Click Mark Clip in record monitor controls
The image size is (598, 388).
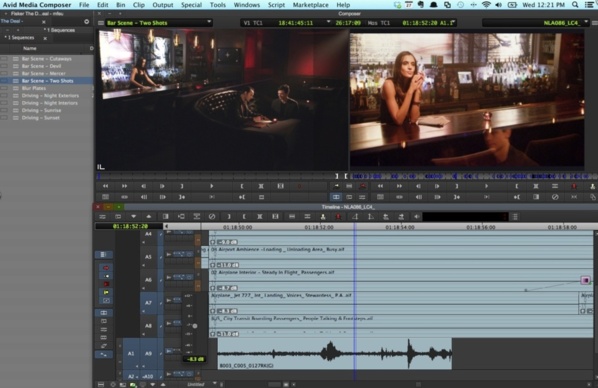(536, 186)
